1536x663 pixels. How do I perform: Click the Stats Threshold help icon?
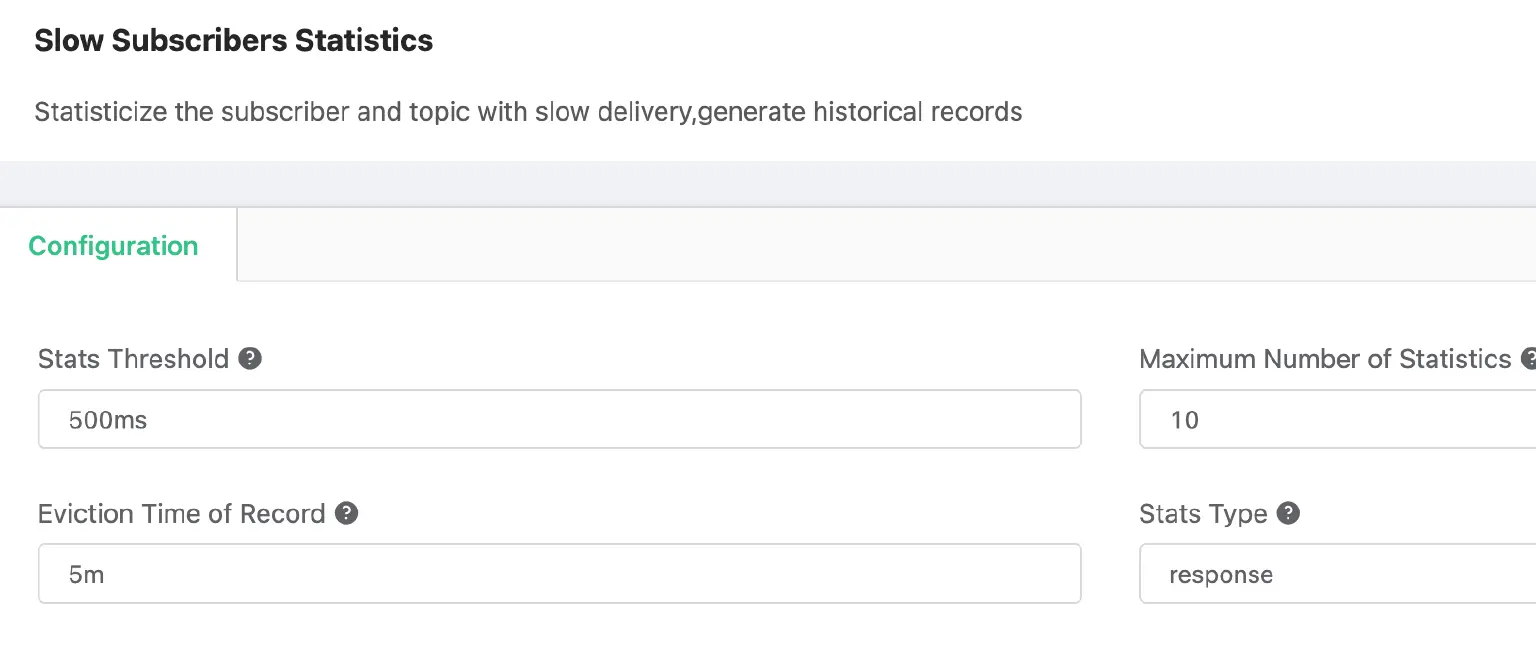250,358
